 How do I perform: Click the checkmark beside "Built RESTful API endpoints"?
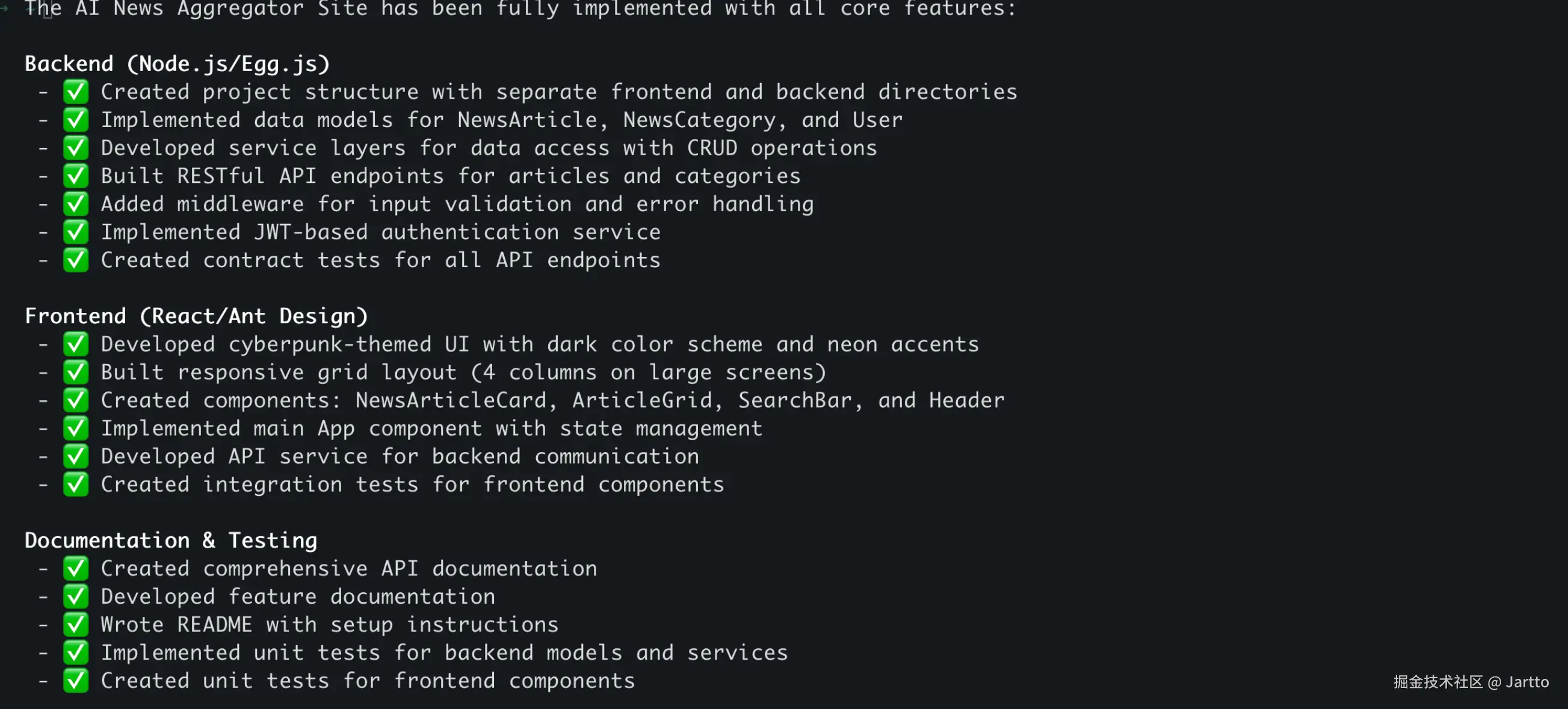[x=75, y=176]
